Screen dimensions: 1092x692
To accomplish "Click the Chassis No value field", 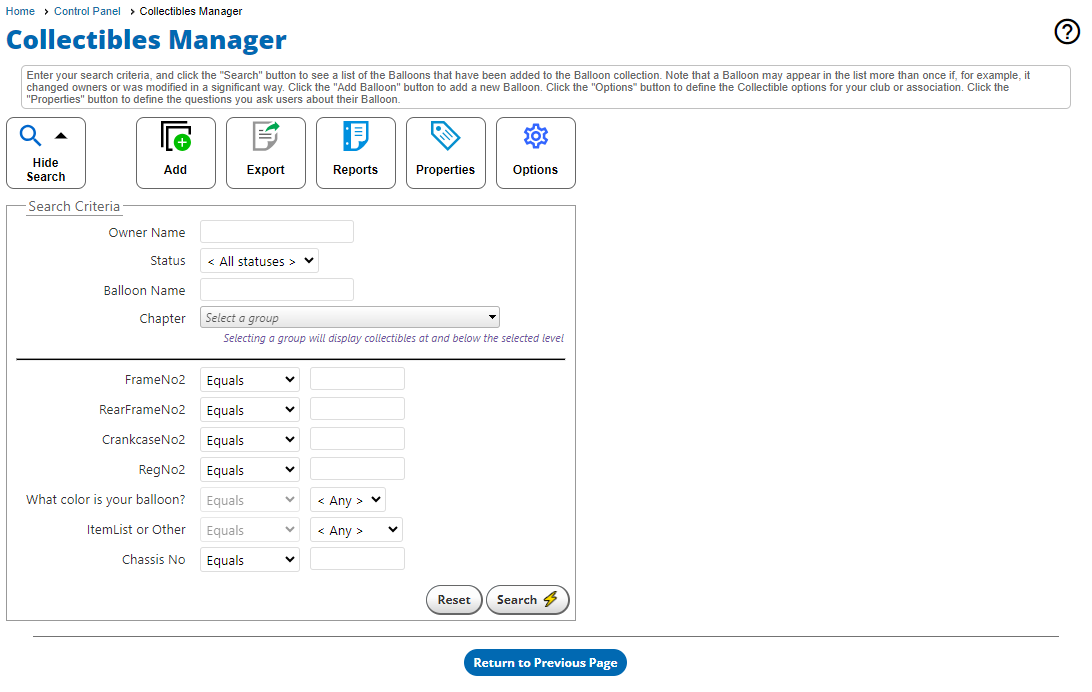I will [x=357, y=559].
